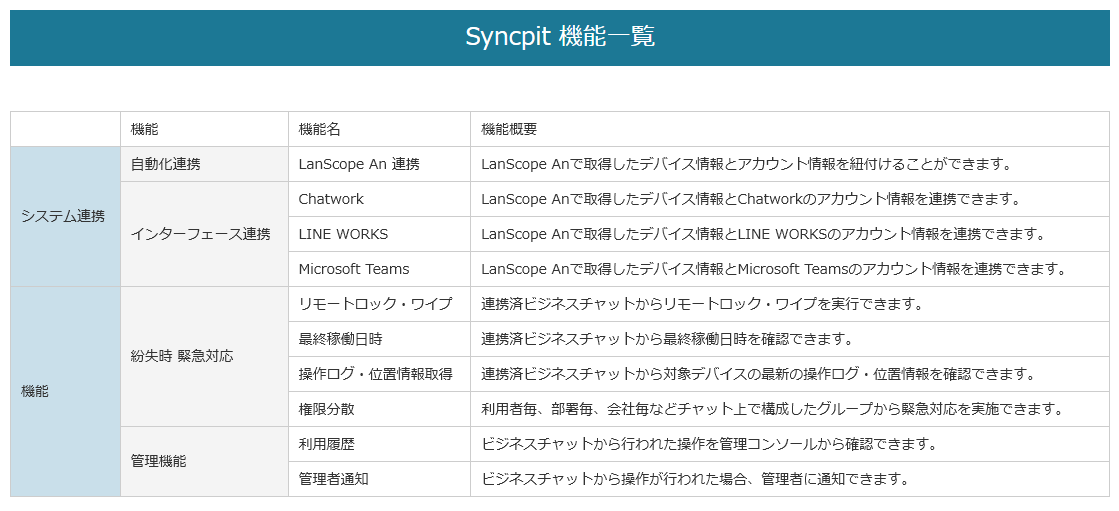Click the description '最終稼働日時を確認できます'

789,339
